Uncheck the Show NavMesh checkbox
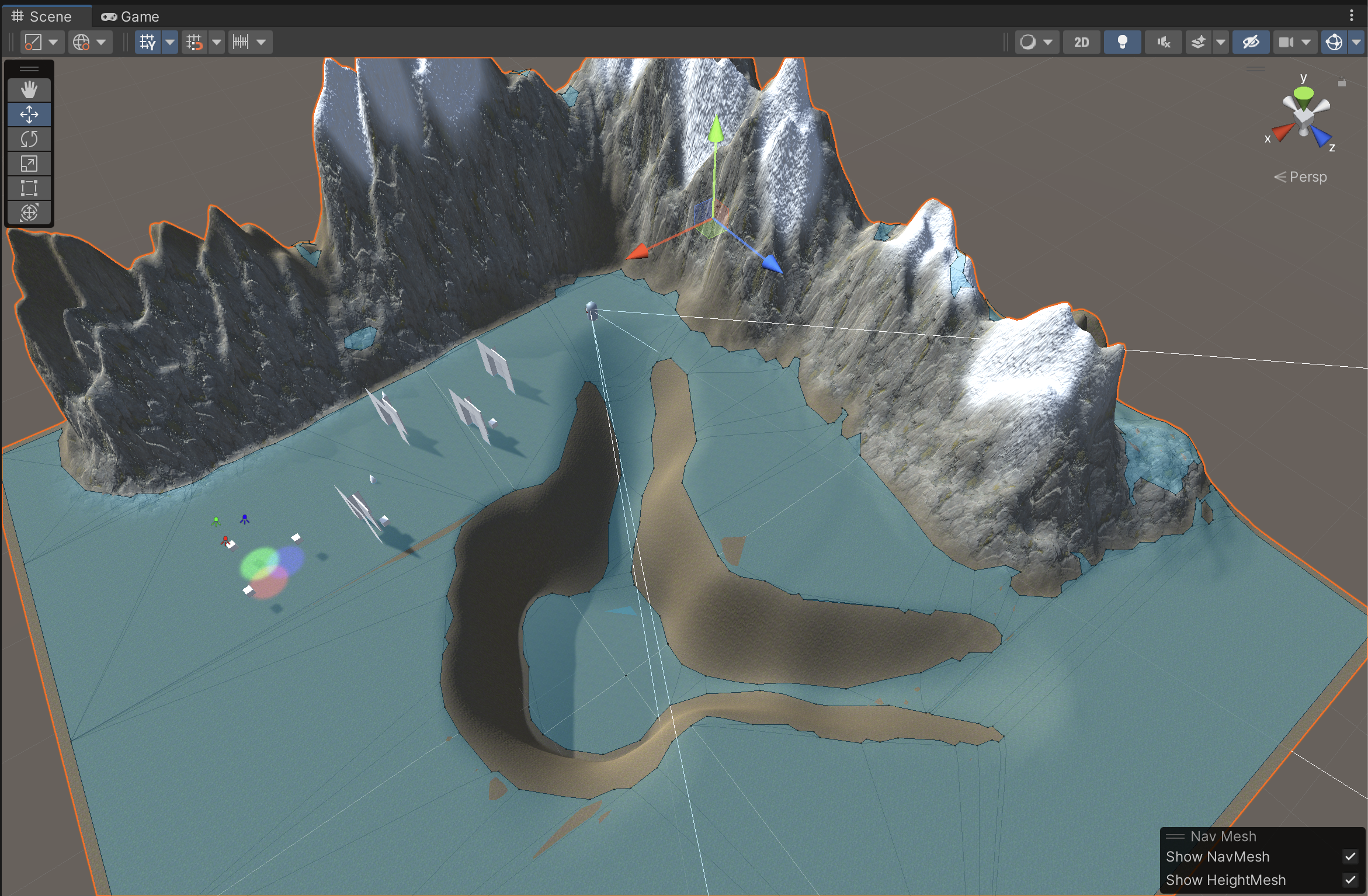Screen dimensions: 1368x896 point(1349,857)
